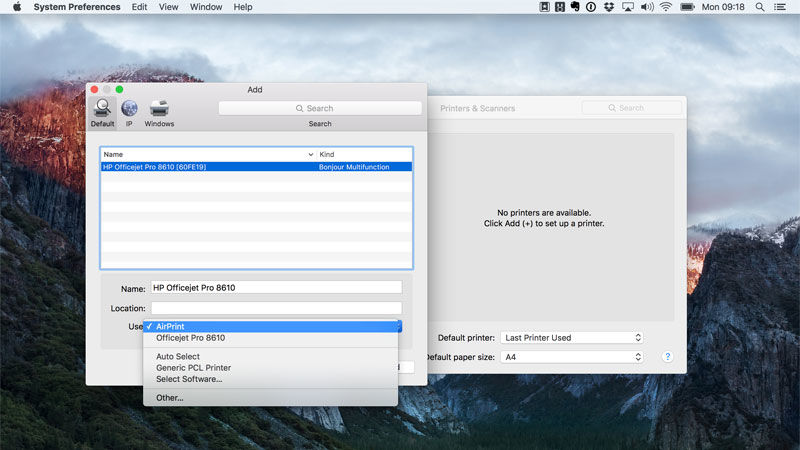Viewport: 800px width, 450px height.
Task: Open Notification Center list icon
Action: [780, 7]
